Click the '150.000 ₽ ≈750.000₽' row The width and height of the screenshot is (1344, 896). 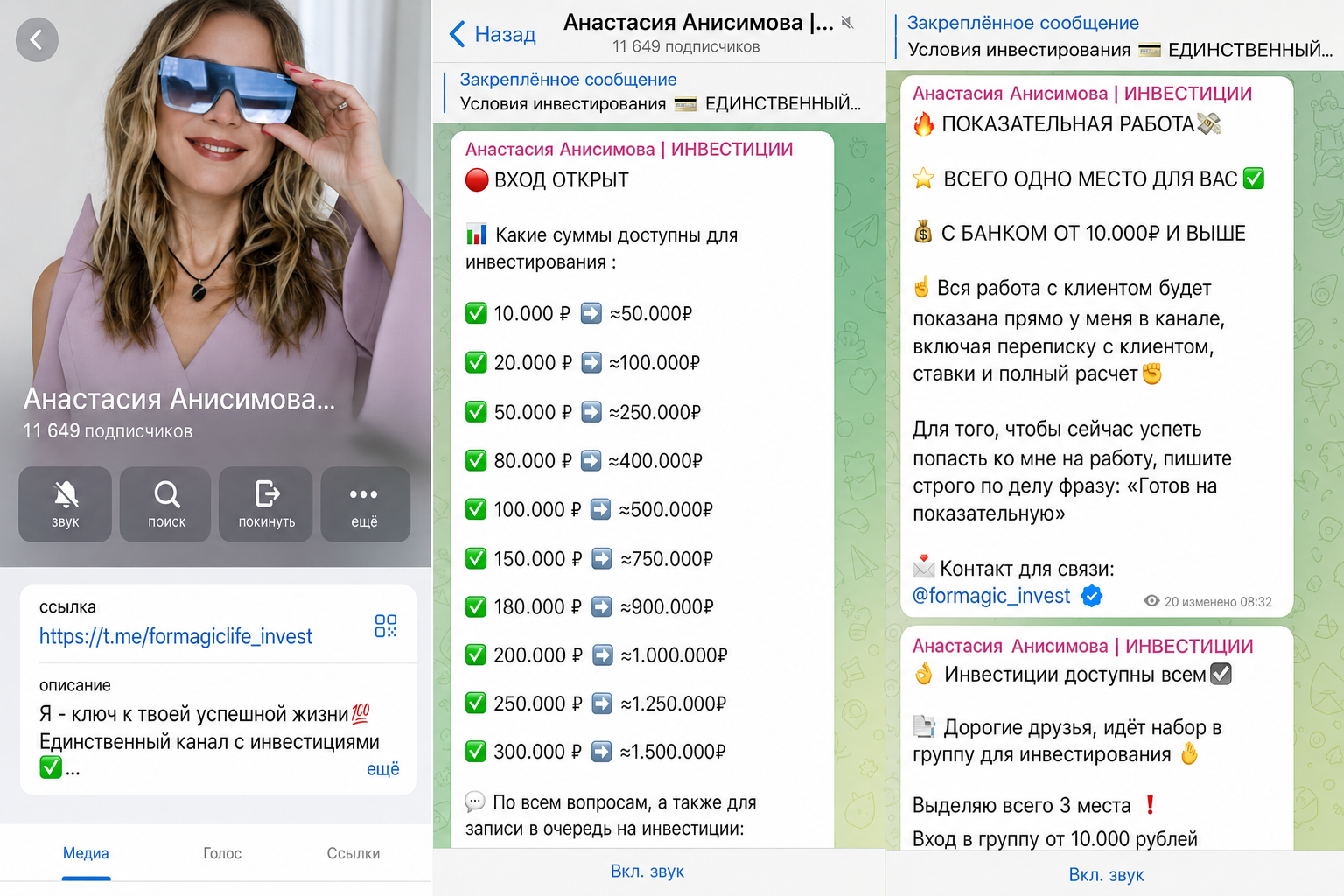[589, 558]
